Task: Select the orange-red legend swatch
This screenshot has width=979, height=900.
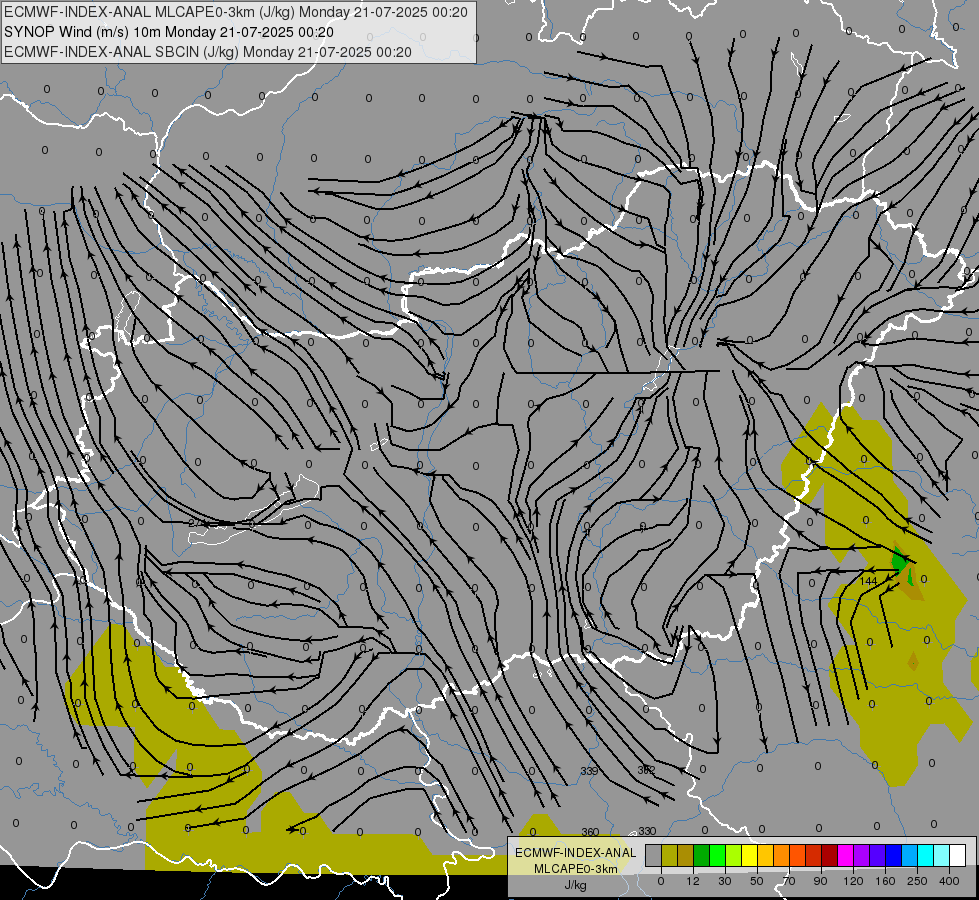Action: pos(797,855)
